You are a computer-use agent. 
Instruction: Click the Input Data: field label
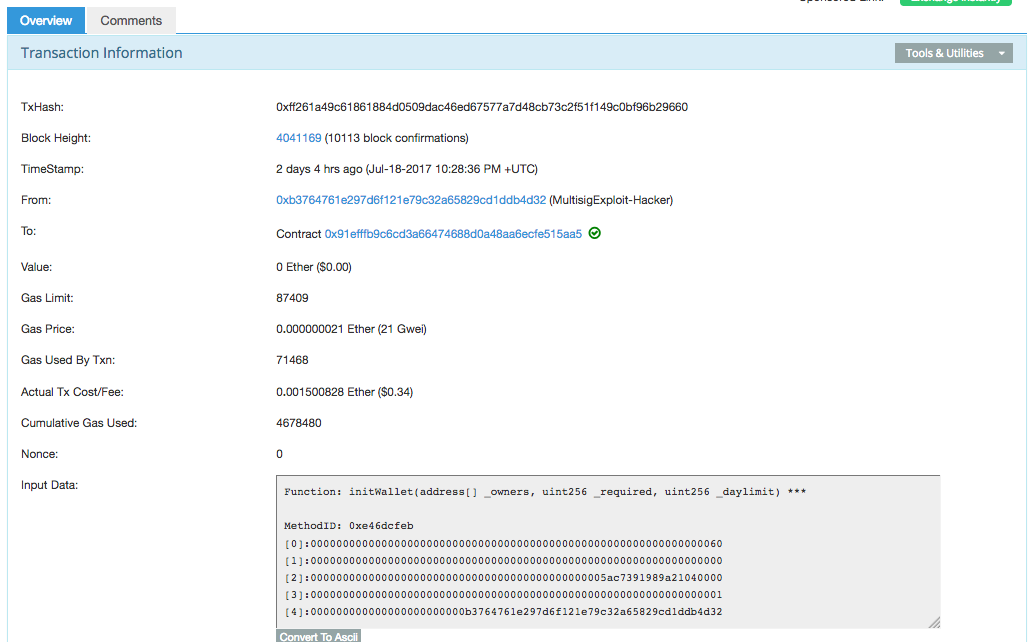[49, 485]
